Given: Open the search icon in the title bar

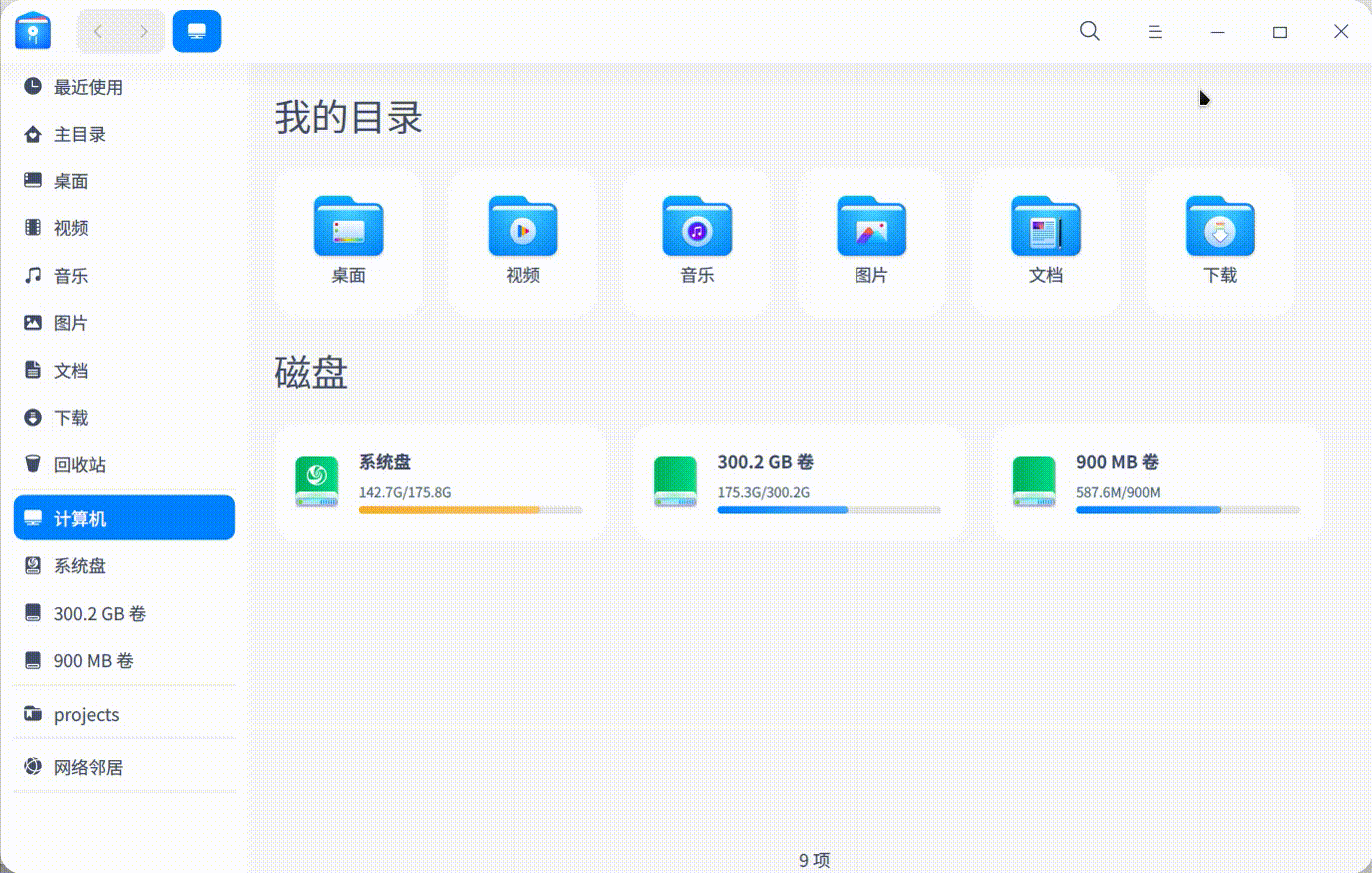Looking at the screenshot, I should tap(1089, 31).
